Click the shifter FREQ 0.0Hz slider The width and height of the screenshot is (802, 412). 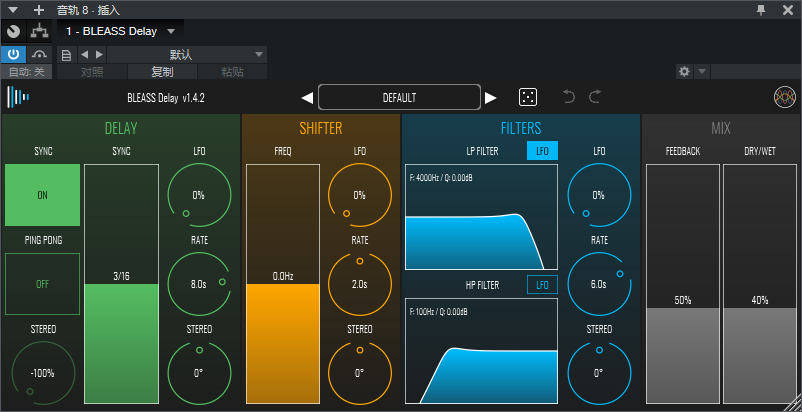[283, 284]
